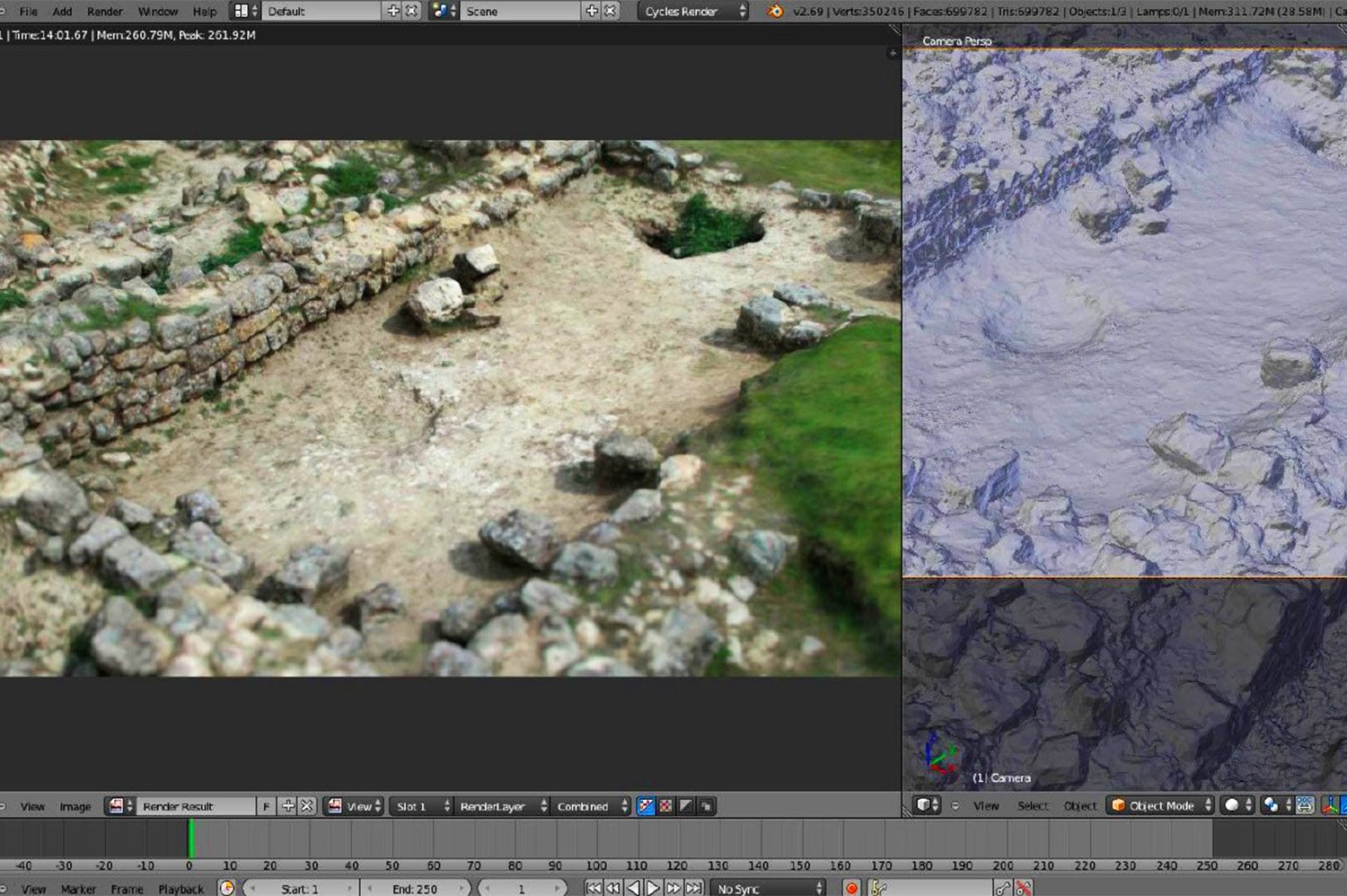
Task: Unlink the Render Result image with X
Action: (x=307, y=806)
